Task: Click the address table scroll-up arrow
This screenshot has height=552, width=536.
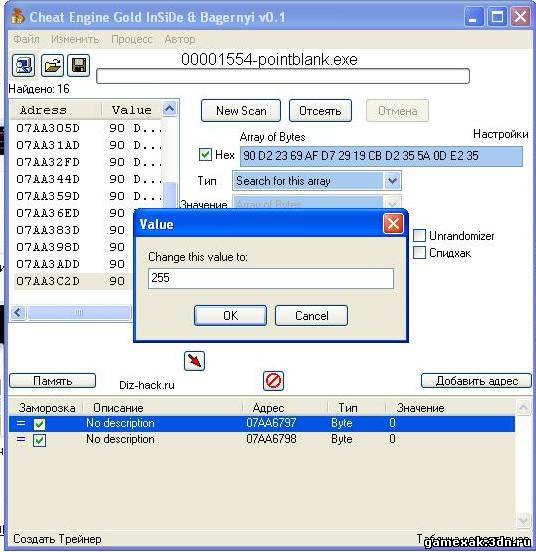Action: tap(523, 408)
